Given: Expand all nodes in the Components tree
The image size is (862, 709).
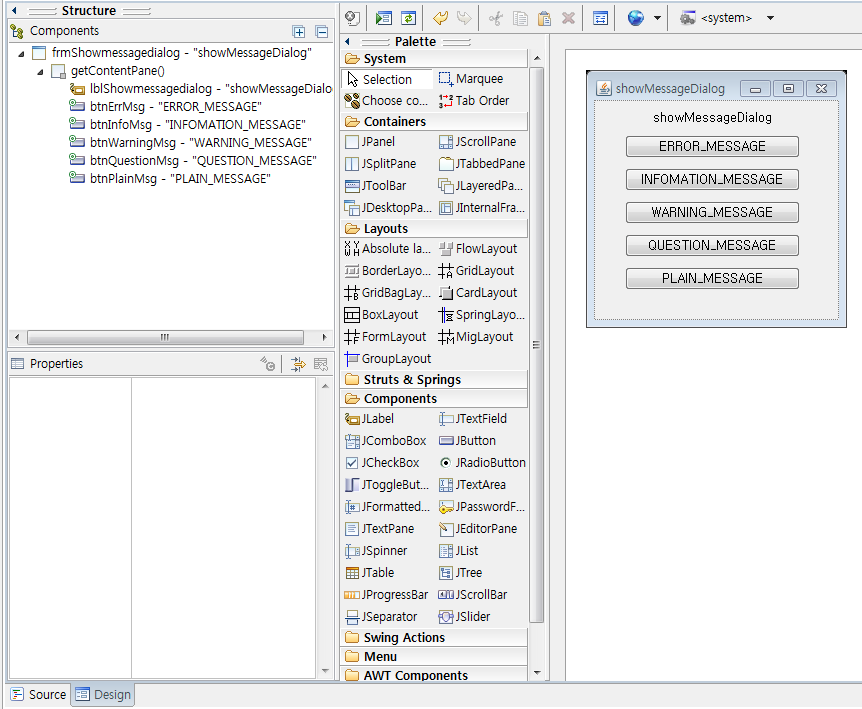Looking at the screenshot, I should 299,32.
